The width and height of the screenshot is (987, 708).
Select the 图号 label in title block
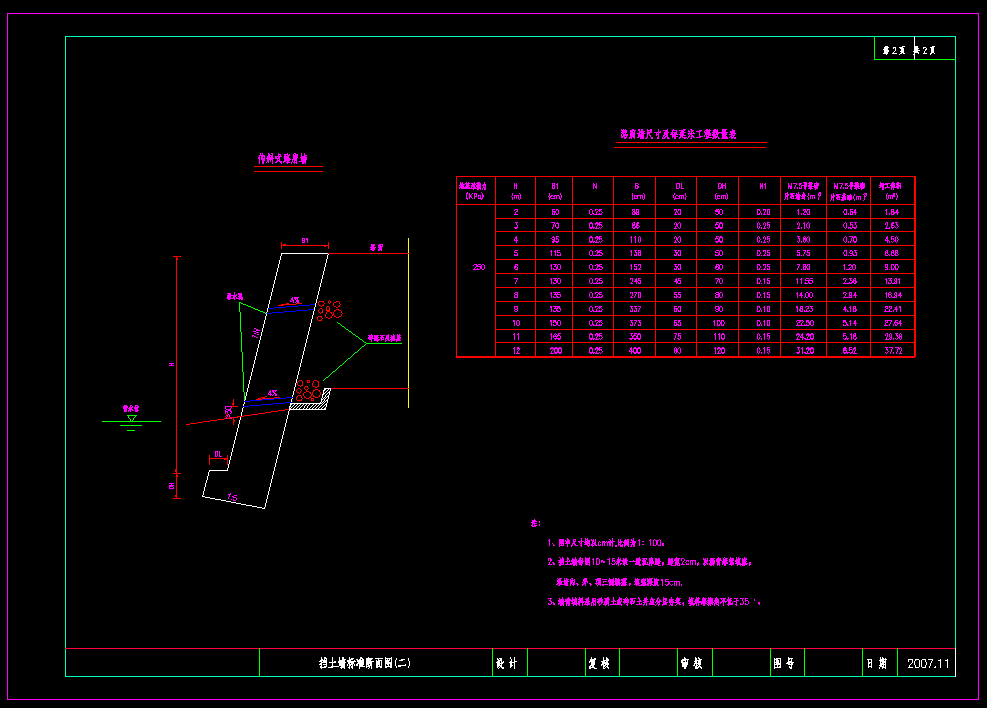pos(783,663)
